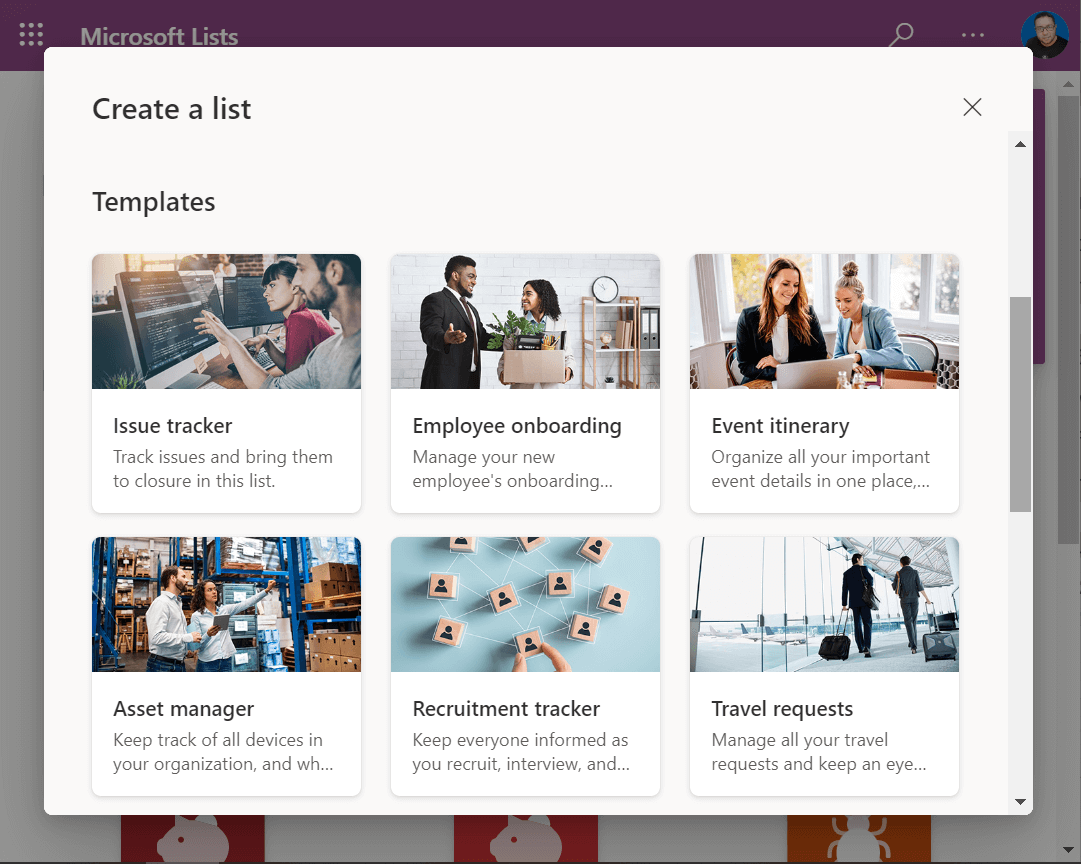Open the Search magnifier in the header
This screenshot has height=864, width=1081.
[x=899, y=34]
